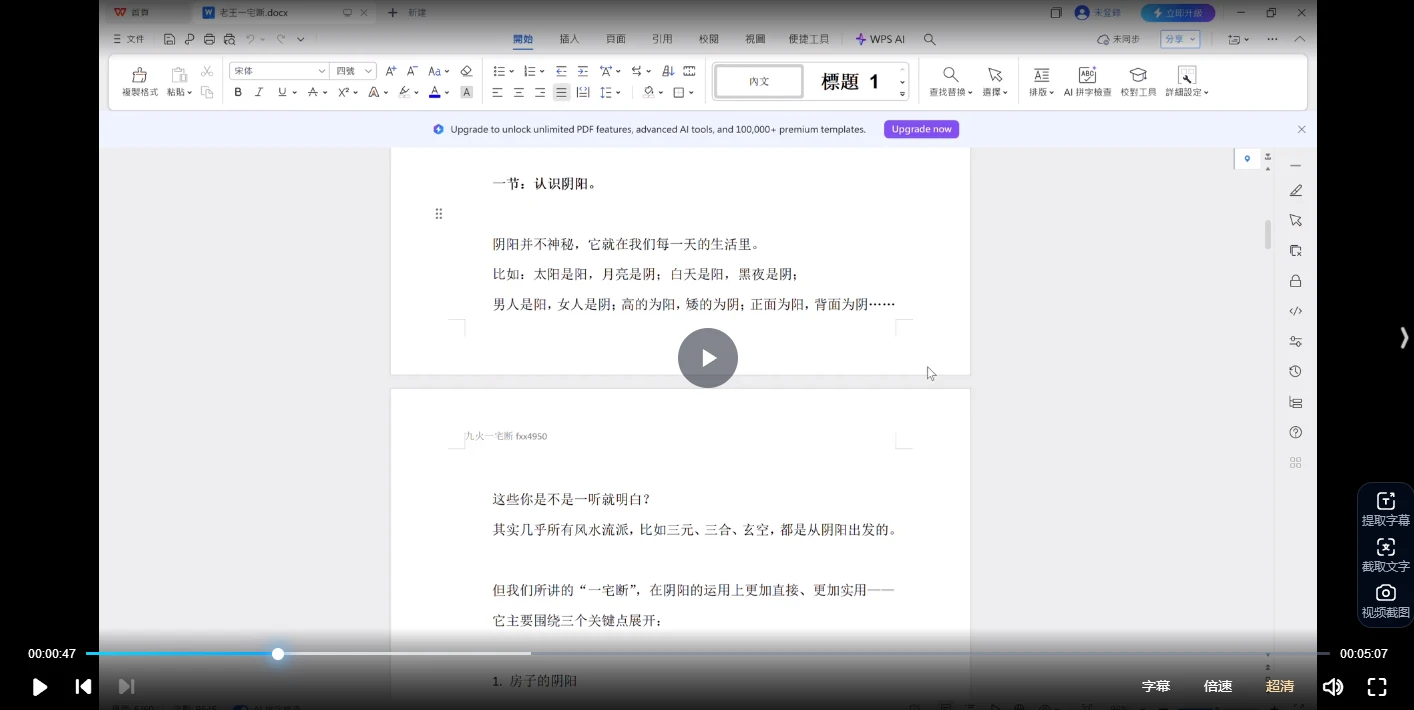
Task: Open the 提取字幕 subtitle extraction tool
Action: pos(1385,506)
